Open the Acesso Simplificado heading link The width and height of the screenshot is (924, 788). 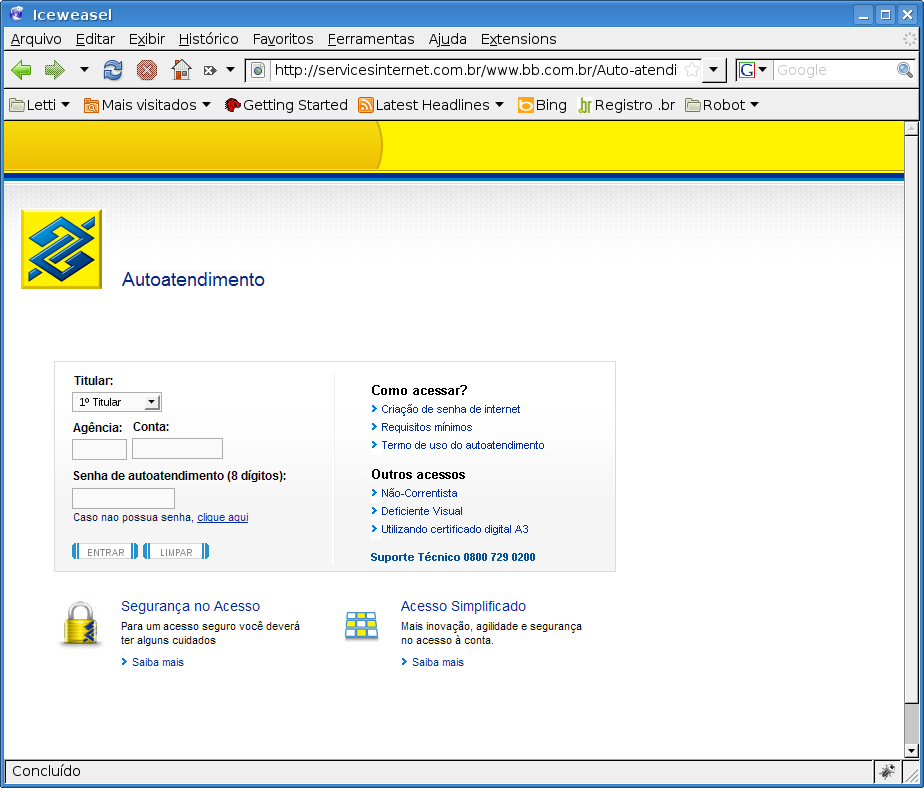click(x=463, y=606)
